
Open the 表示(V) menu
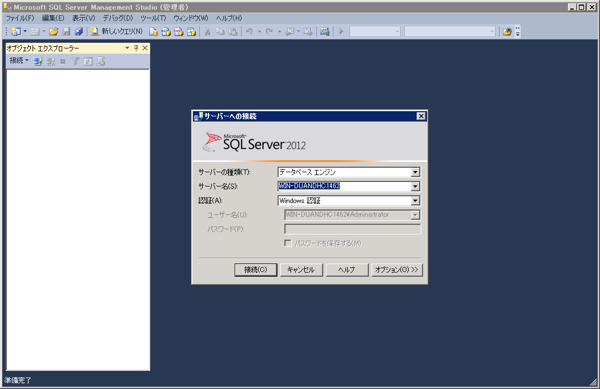pyautogui.click(x=83, y=18)
